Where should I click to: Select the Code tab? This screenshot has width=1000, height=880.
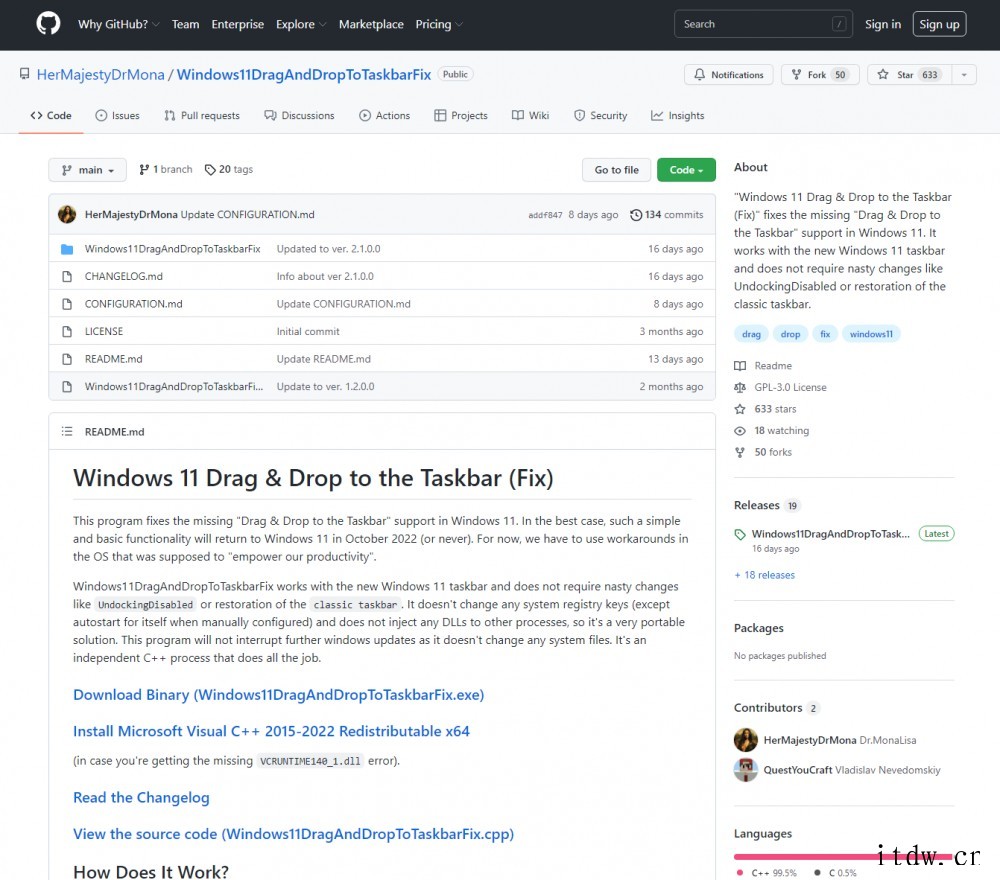coord(51,115)
